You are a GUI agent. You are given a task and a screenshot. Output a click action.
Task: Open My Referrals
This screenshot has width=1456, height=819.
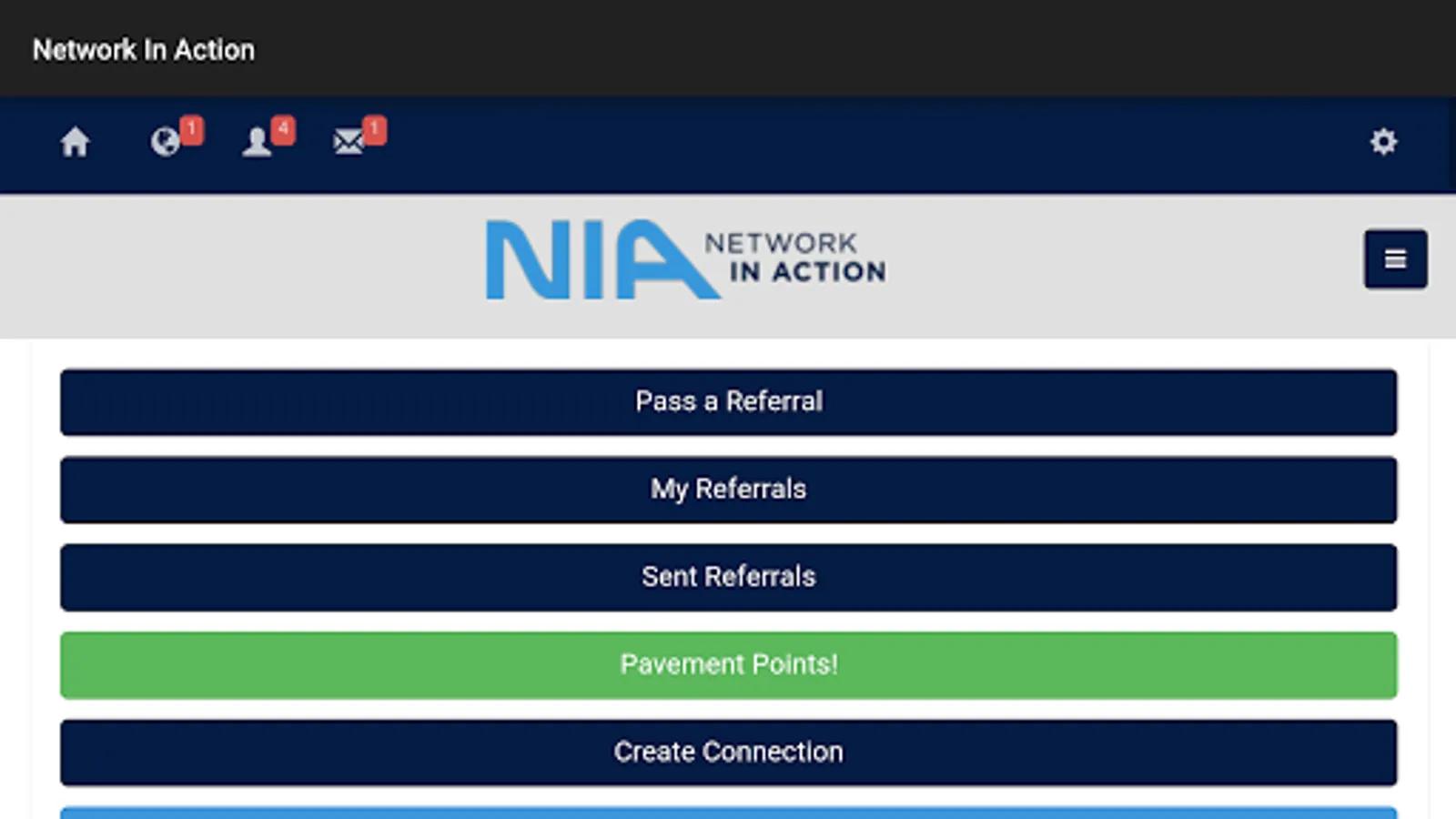point(728,490)
